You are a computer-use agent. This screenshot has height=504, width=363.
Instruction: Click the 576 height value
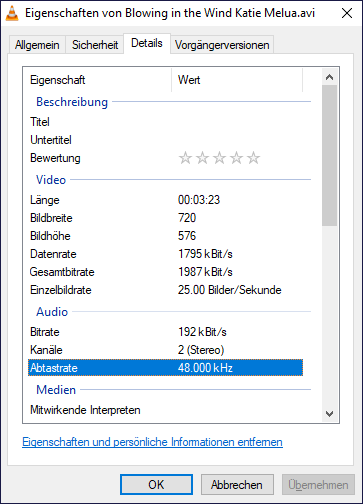[187, 236]
